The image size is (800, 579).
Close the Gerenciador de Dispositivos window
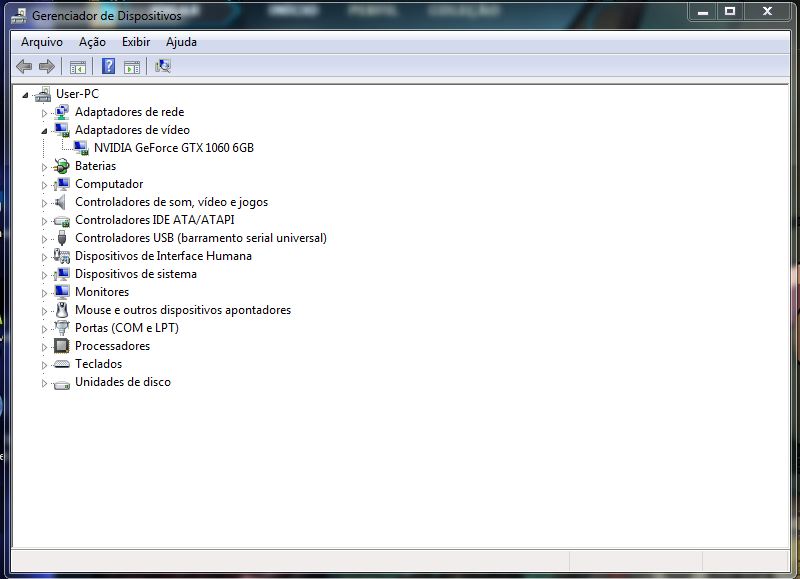click(x=767, y=11)
